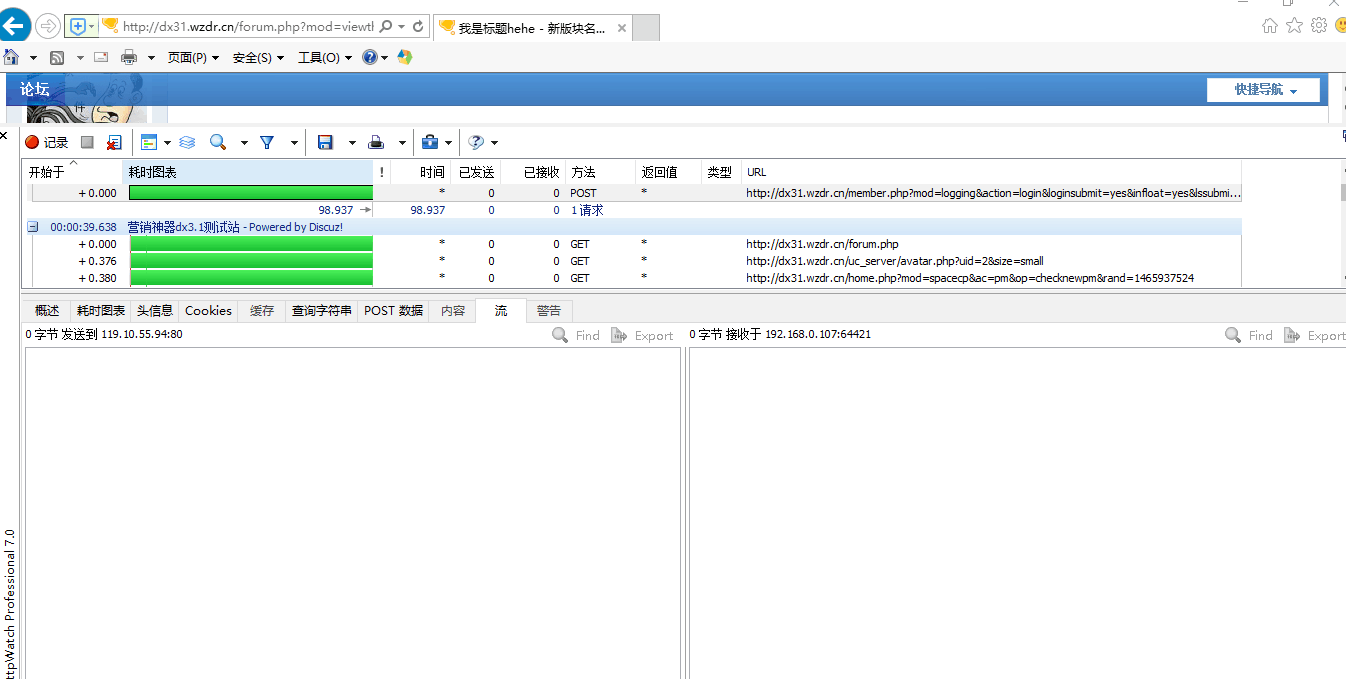Image resolution: width=1346 pixels, height=679 pixels.
Task: Click the gray stop recording icon
Action: [x=87, y=143]
